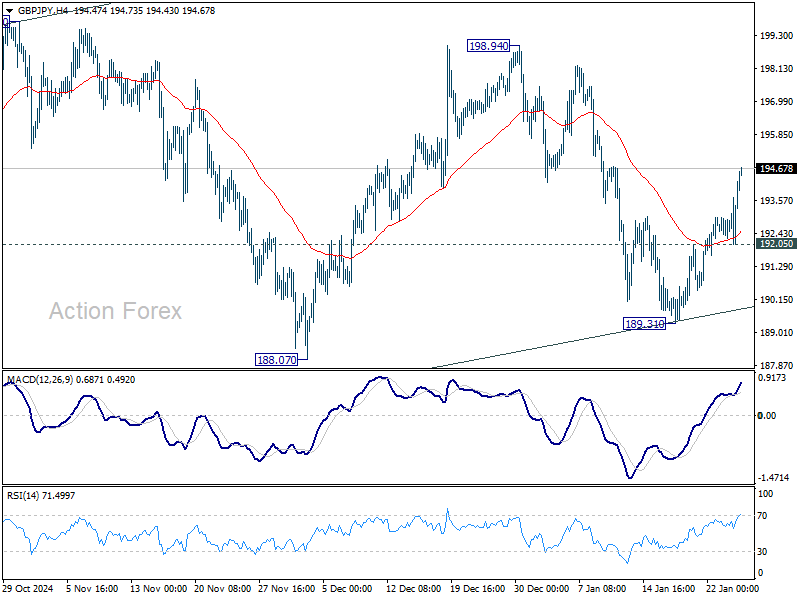Click the 195.850 price axis value
800x600 pixels.
point(777,135)
